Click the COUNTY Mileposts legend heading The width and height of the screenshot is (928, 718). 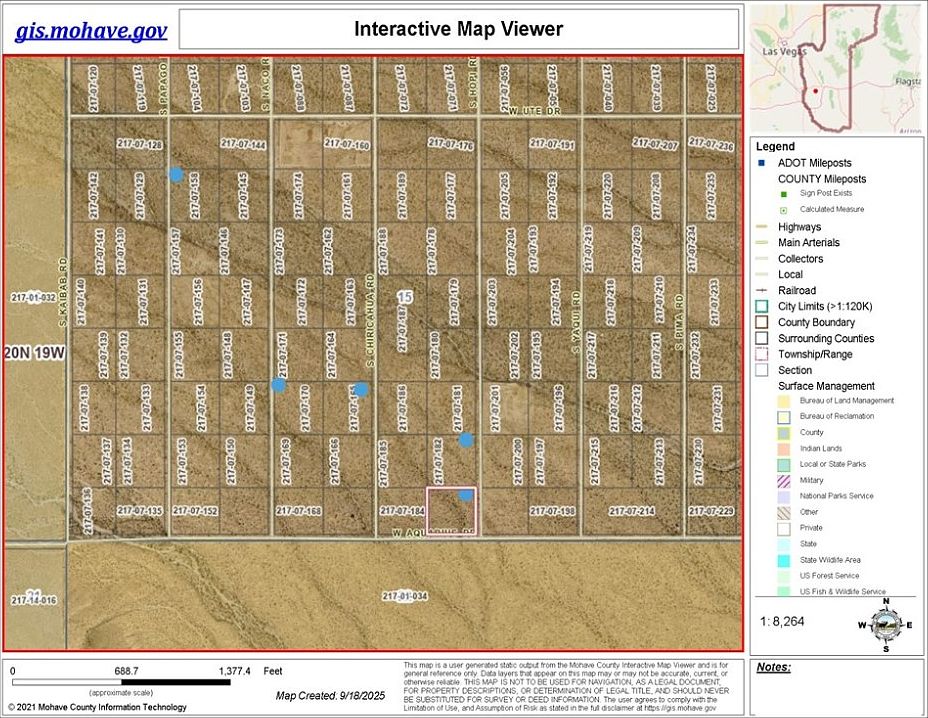click(x=822, y=179)
